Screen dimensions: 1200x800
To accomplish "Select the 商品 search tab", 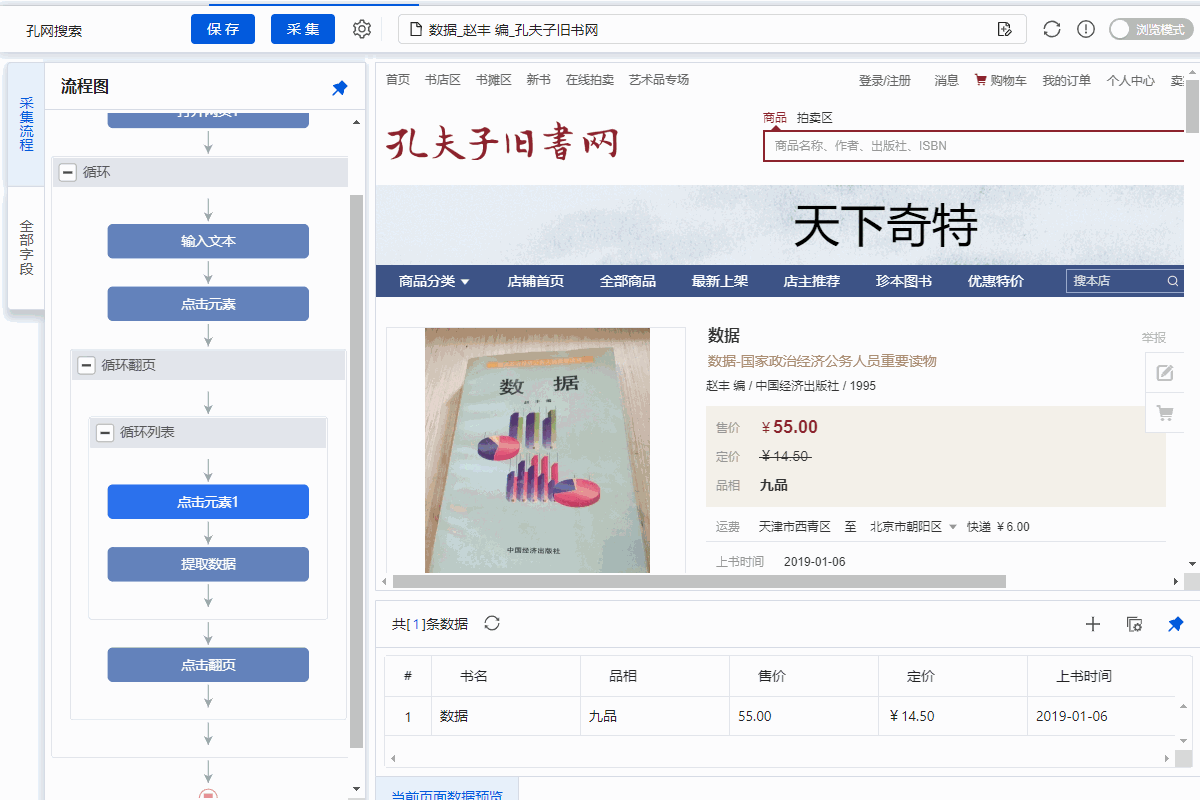I will tap(775, 117).
